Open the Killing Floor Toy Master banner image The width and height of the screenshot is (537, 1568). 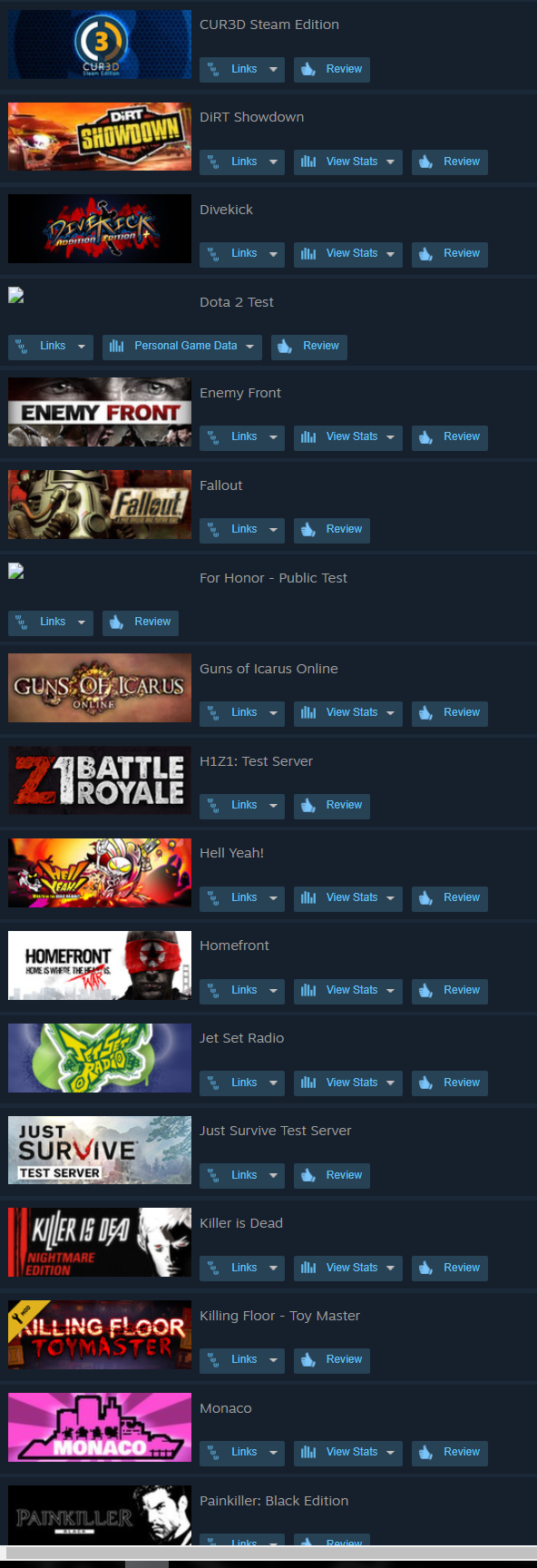(100, 1335)
